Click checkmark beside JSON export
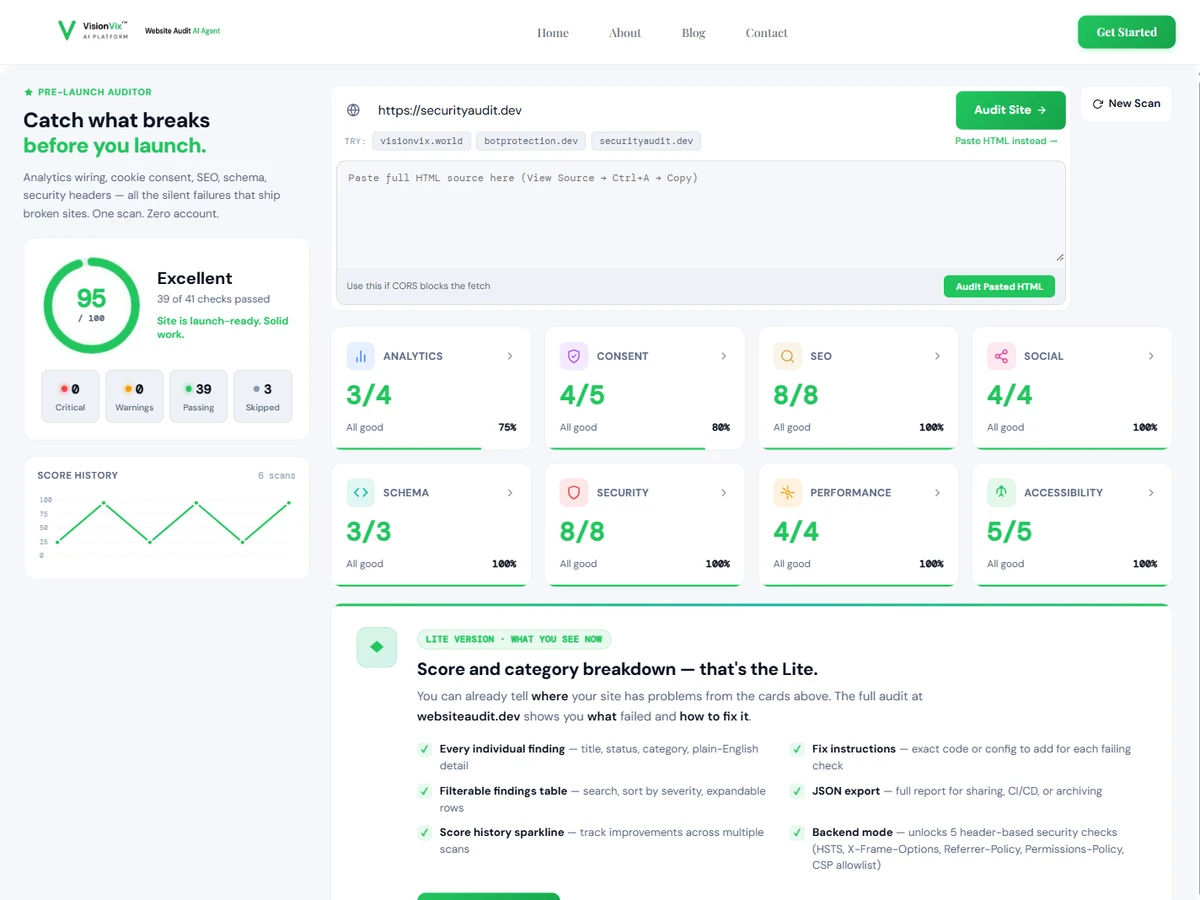 click(797, 791)
